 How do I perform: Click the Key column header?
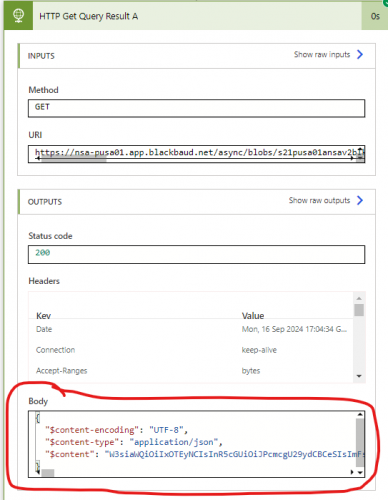[x=43, y=316]
